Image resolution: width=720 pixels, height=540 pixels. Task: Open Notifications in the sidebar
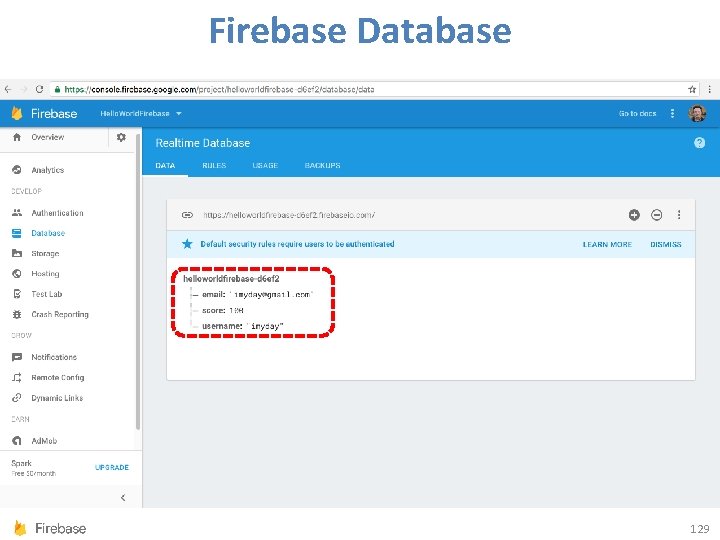(x=54, y=357)
